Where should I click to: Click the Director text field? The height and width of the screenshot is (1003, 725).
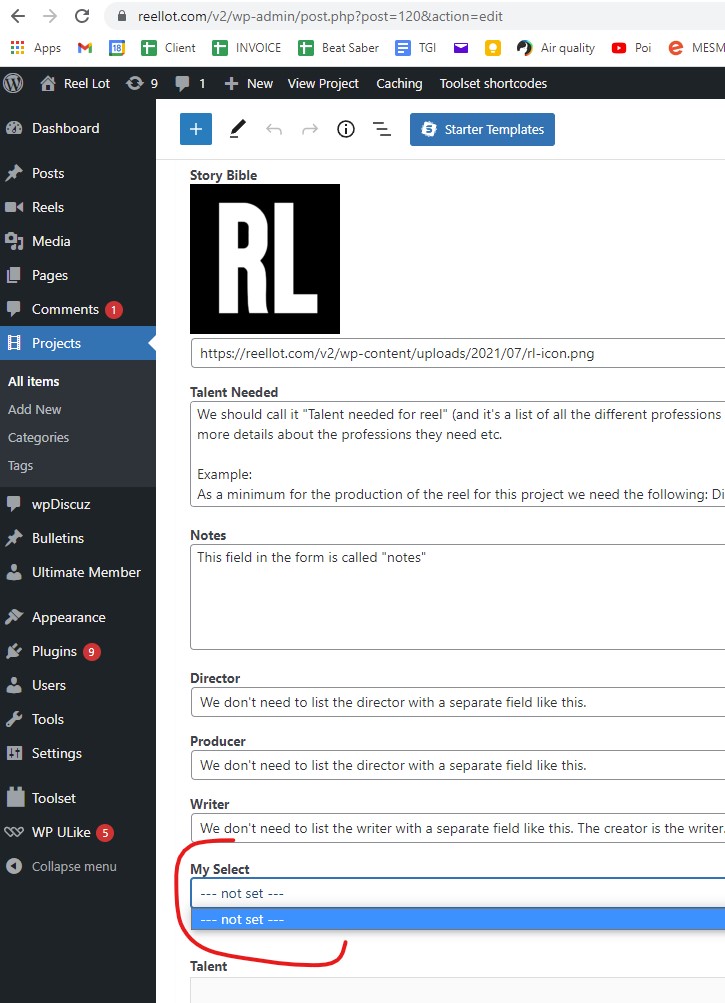click(458, 702)
